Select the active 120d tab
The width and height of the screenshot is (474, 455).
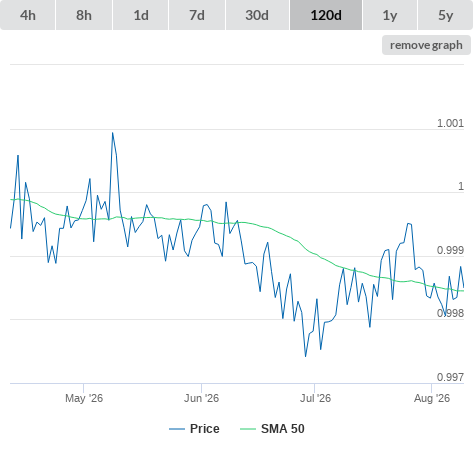pyautogui.click(x=326, y=15)
